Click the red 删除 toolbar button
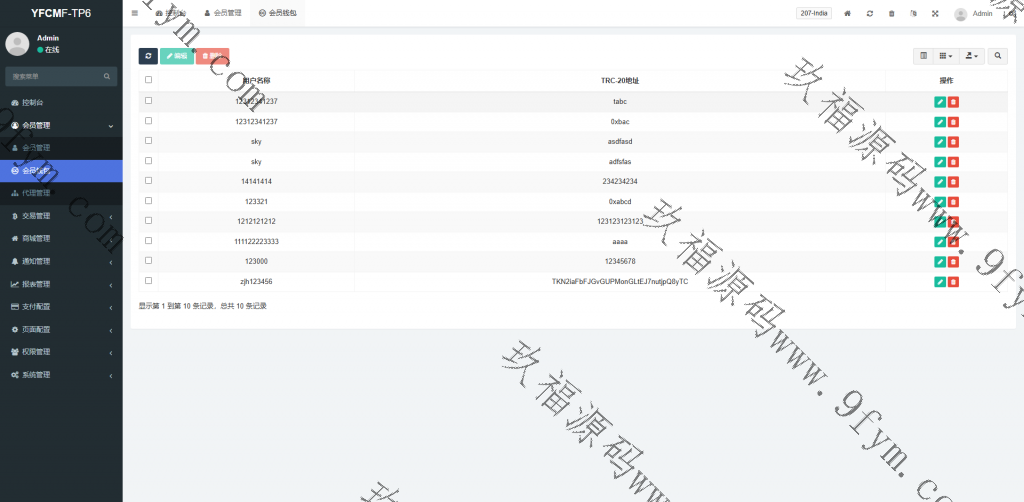Viewport: 1024px width, 502px height. [212, 56]
